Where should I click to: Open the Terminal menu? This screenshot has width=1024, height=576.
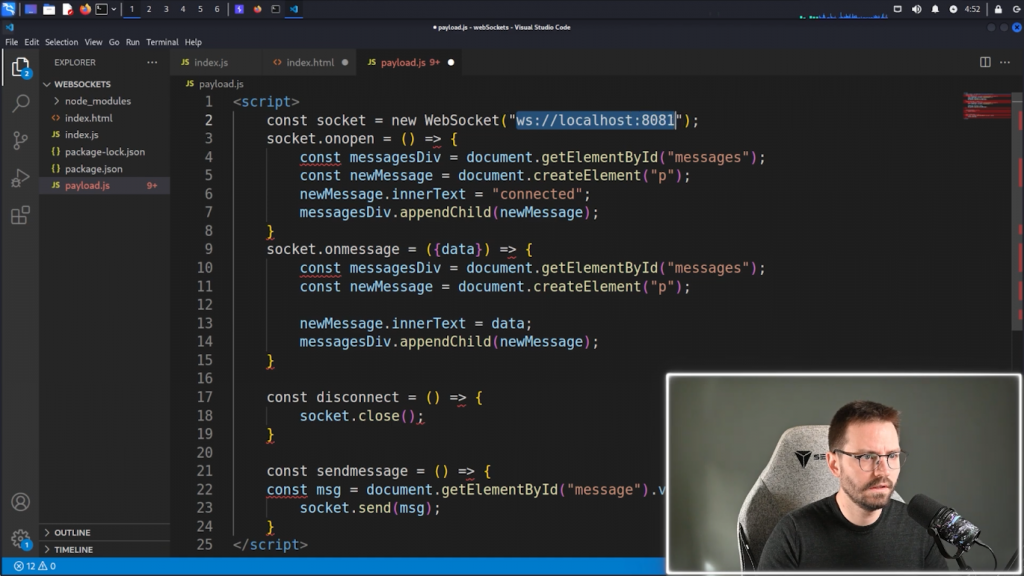pos(162,42)
